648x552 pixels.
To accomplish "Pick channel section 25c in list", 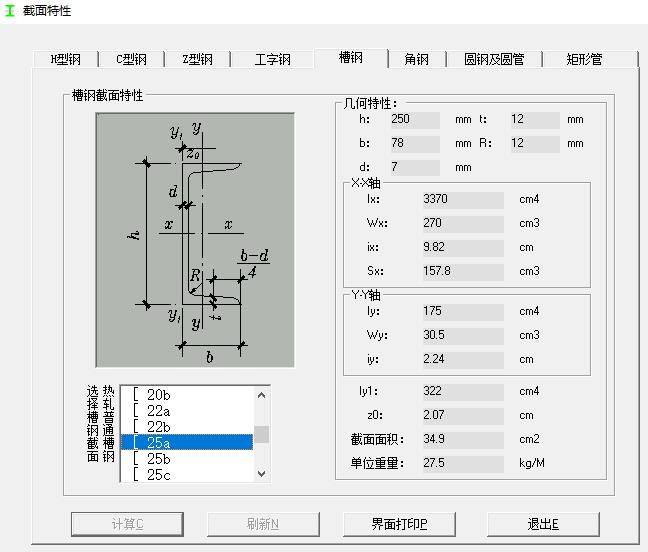I will pos(187,474).
